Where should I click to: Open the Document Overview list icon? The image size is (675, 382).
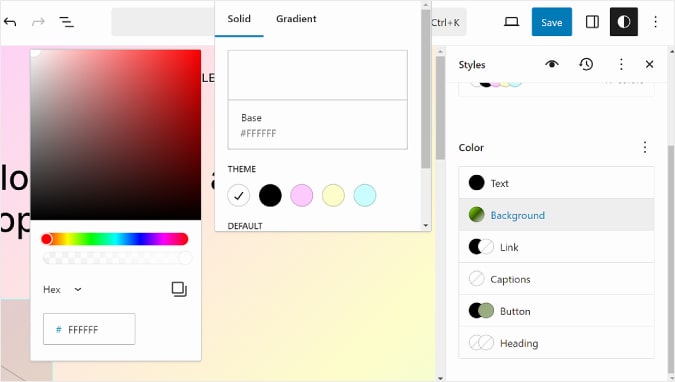(x=66, y=22)
